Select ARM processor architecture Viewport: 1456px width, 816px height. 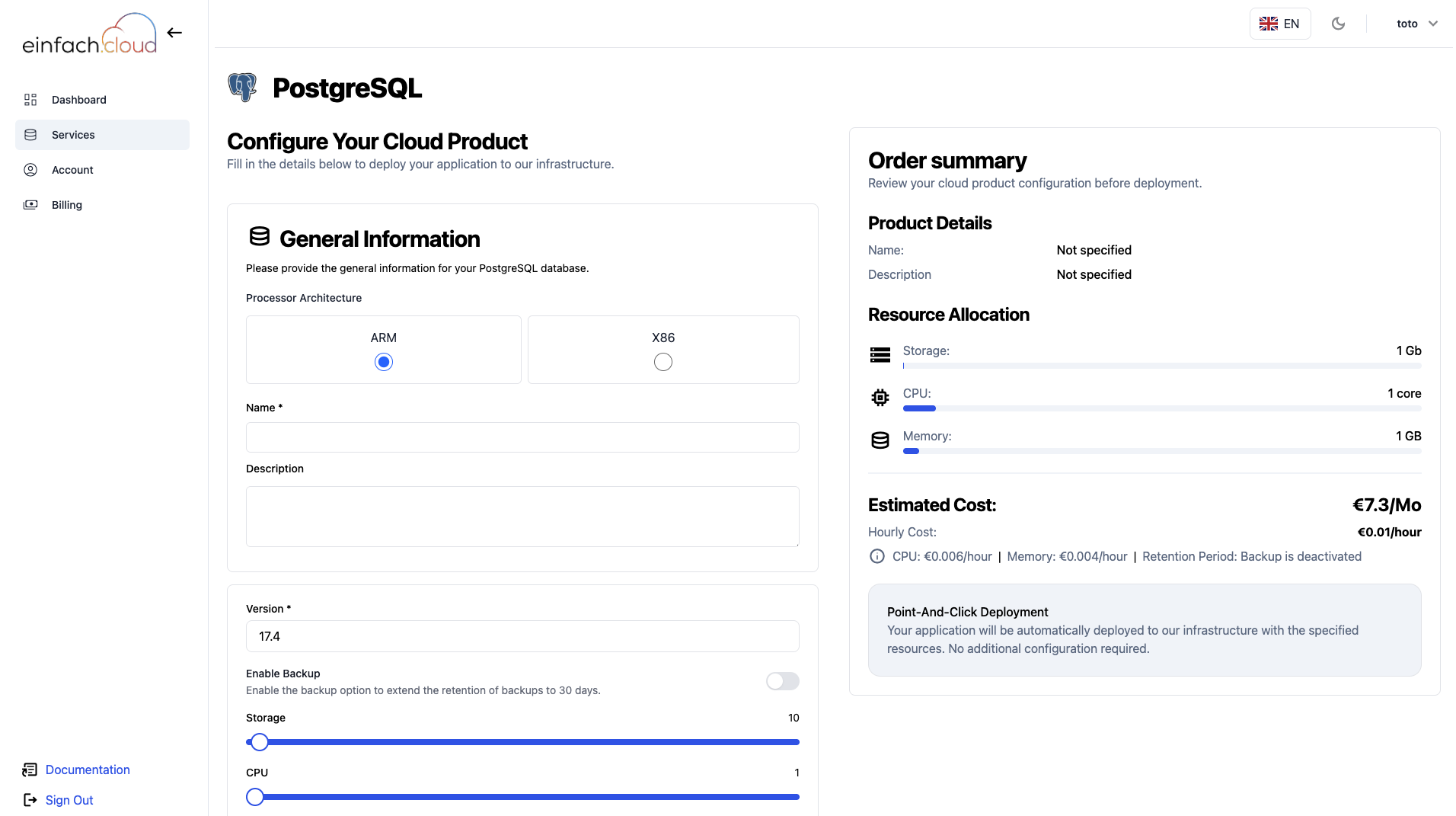tap(384, 362)
